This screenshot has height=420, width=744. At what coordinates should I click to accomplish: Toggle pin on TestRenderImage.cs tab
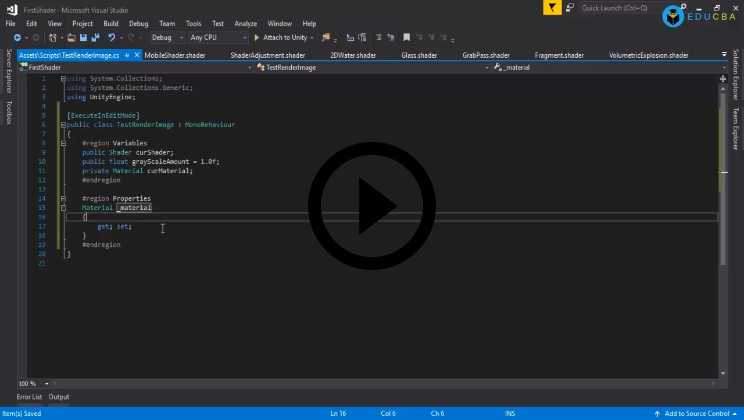[127, 55]
